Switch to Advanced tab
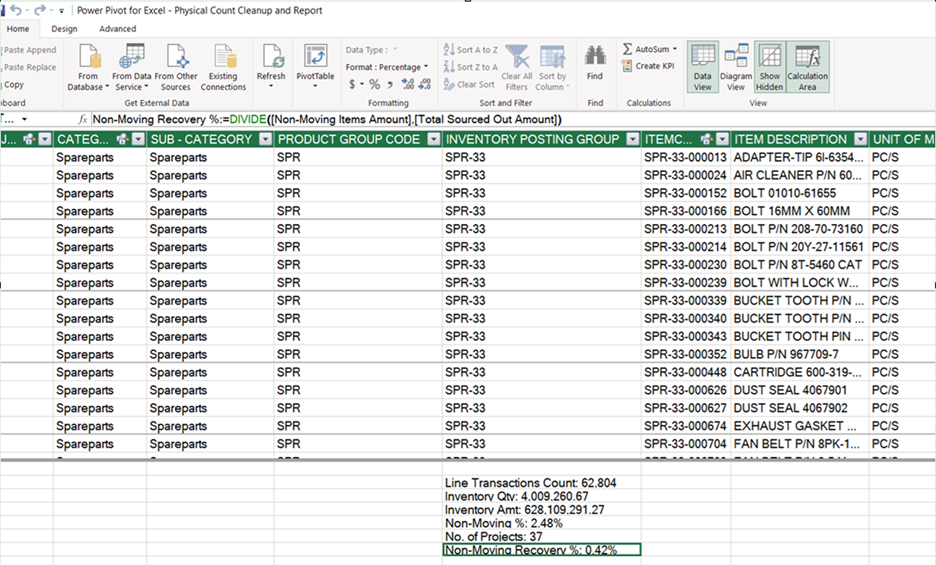 tap(118, 29)
